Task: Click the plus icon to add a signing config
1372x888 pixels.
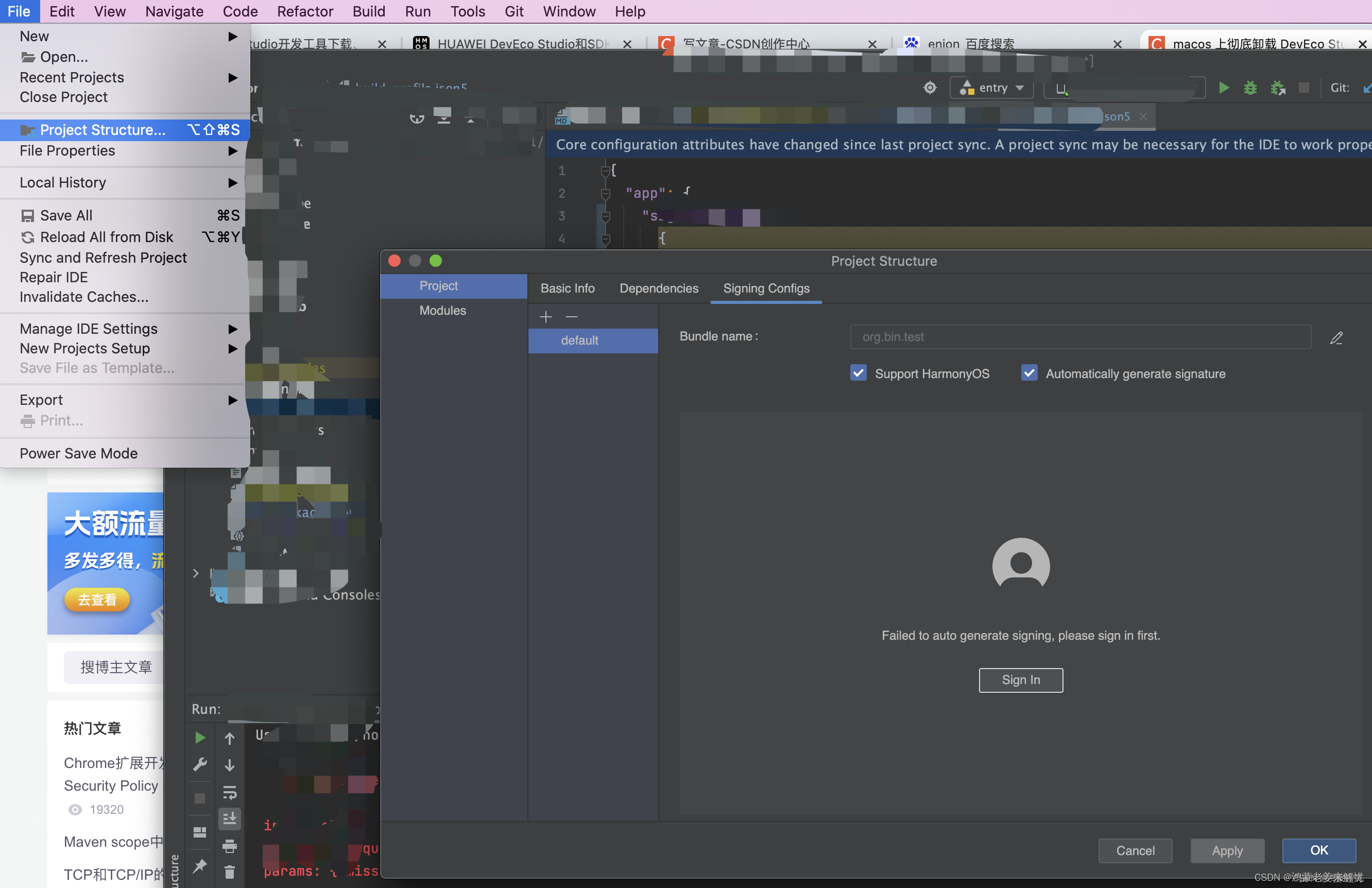Action: [x=545, y=317]
